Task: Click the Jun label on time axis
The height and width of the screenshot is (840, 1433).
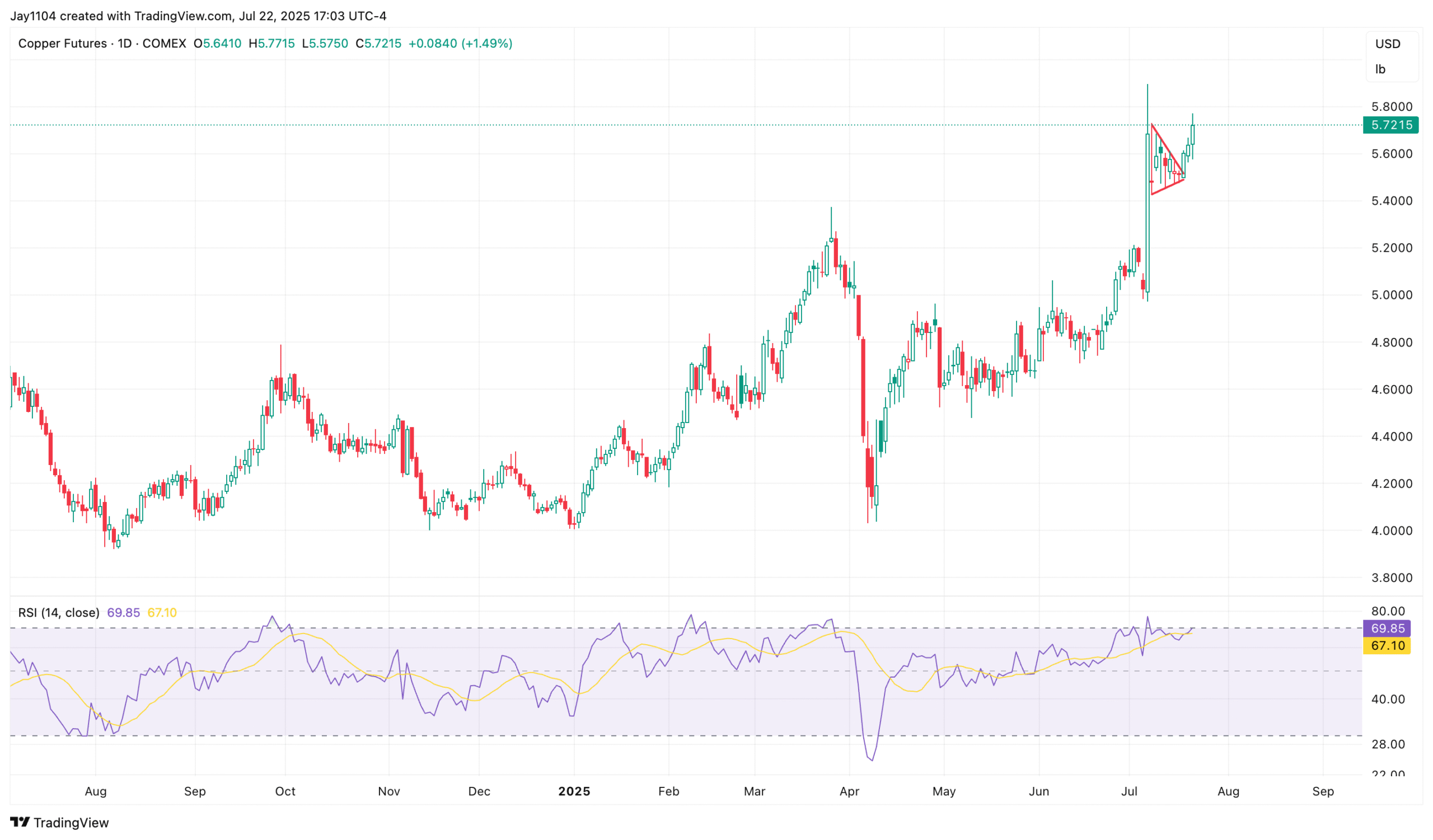Action: (x=1039, y=792)
